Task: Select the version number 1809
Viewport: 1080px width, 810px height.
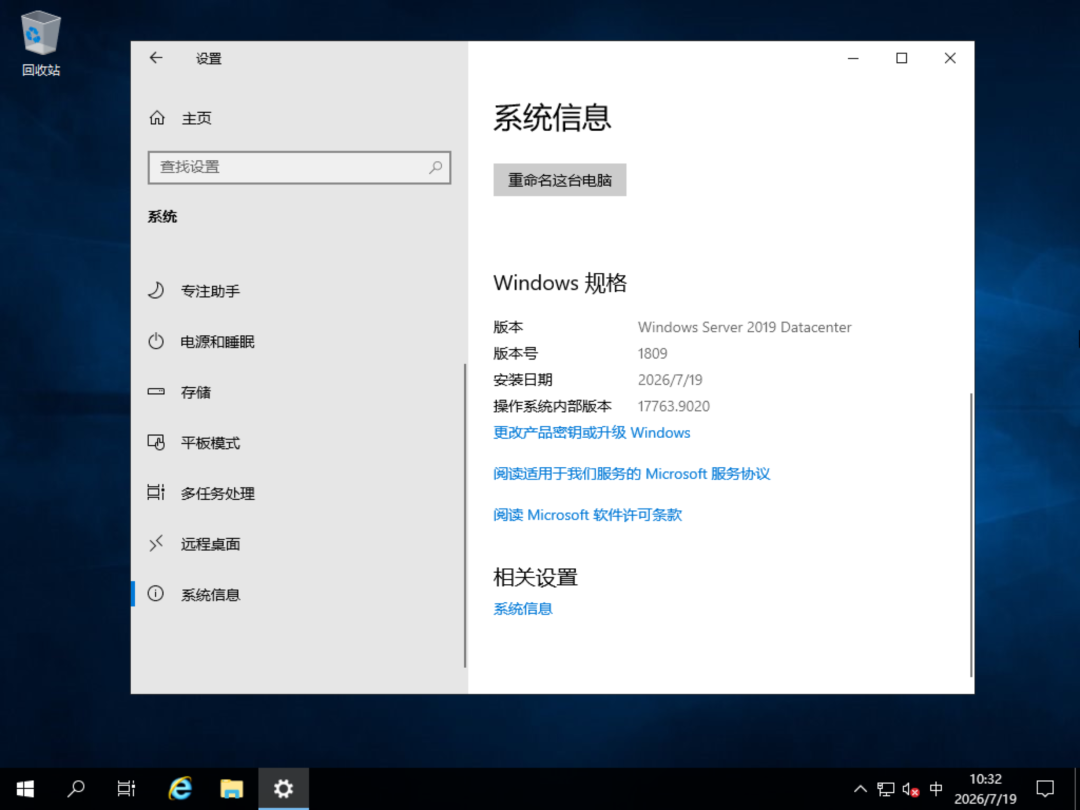Action: click(x=652, y=353)
